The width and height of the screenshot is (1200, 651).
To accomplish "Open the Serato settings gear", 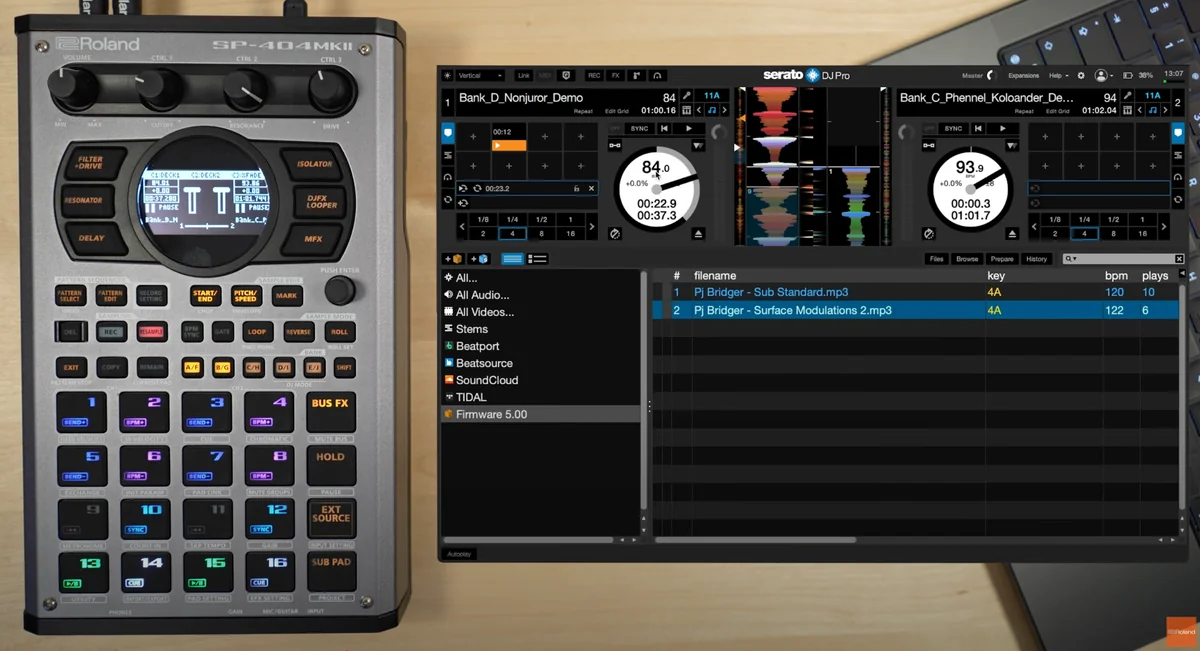I will tap(1081, 75).
